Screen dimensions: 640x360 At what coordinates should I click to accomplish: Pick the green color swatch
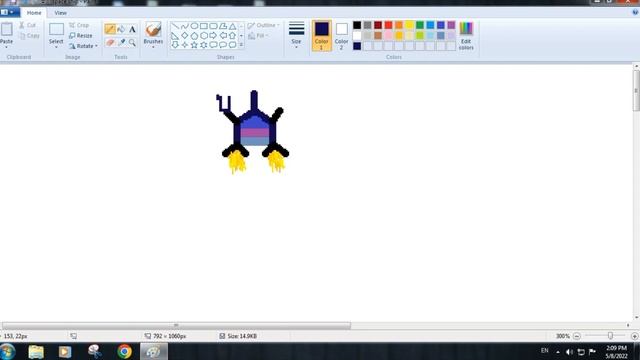coord(420,25)
